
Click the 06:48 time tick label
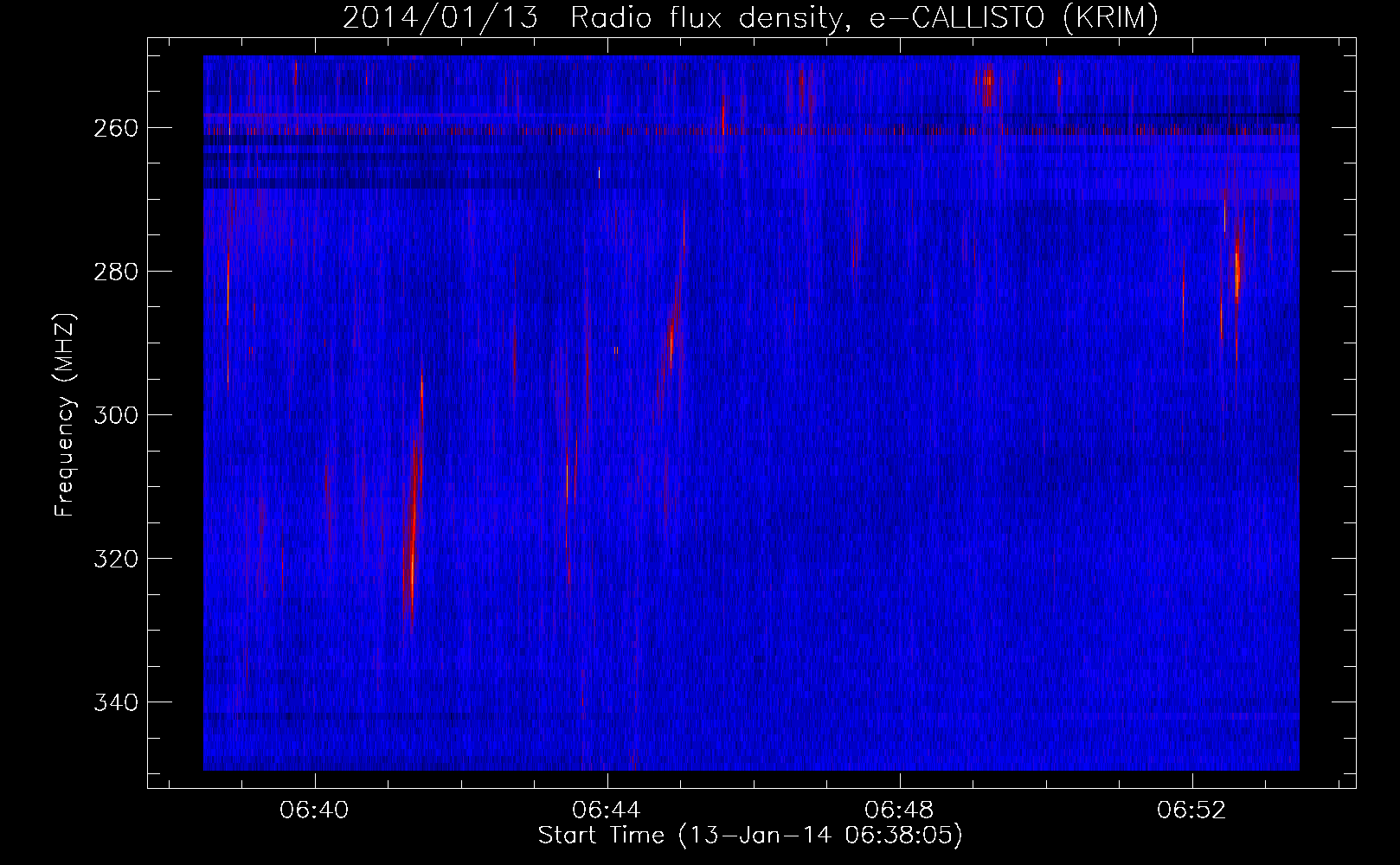[x=900, y=811]
